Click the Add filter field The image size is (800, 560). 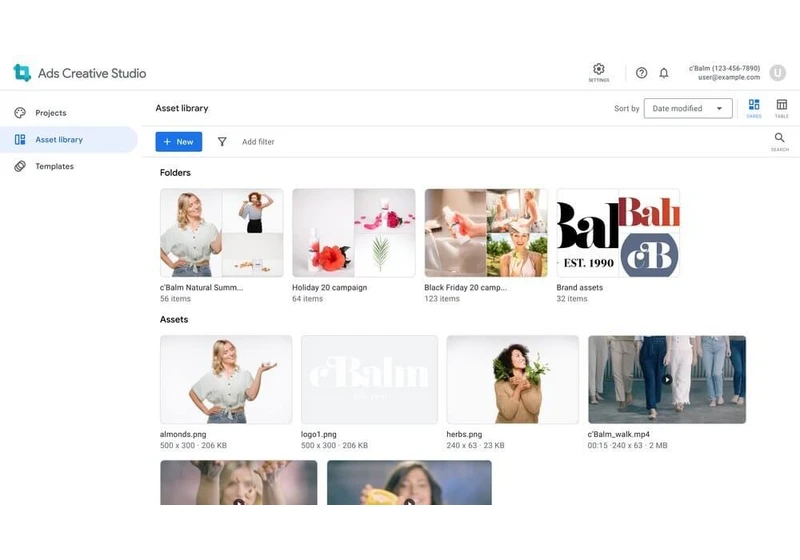coord(258,142)
